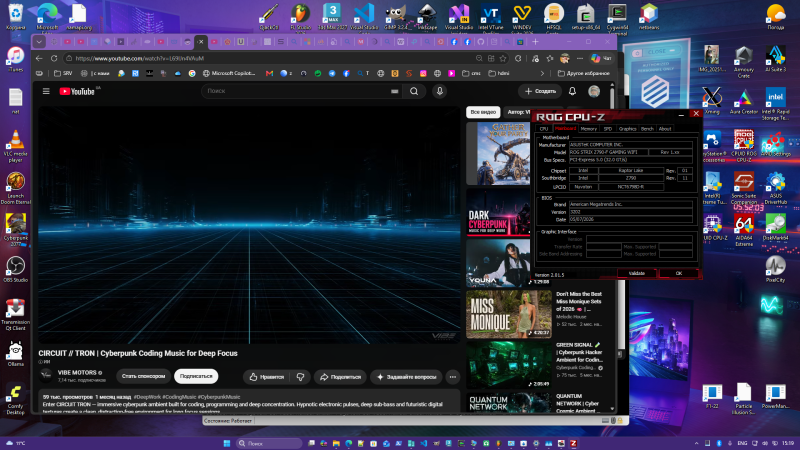Reload the page with the refresh icon
Viewport: 800px width, 450px height.
[x=54, y=58]
